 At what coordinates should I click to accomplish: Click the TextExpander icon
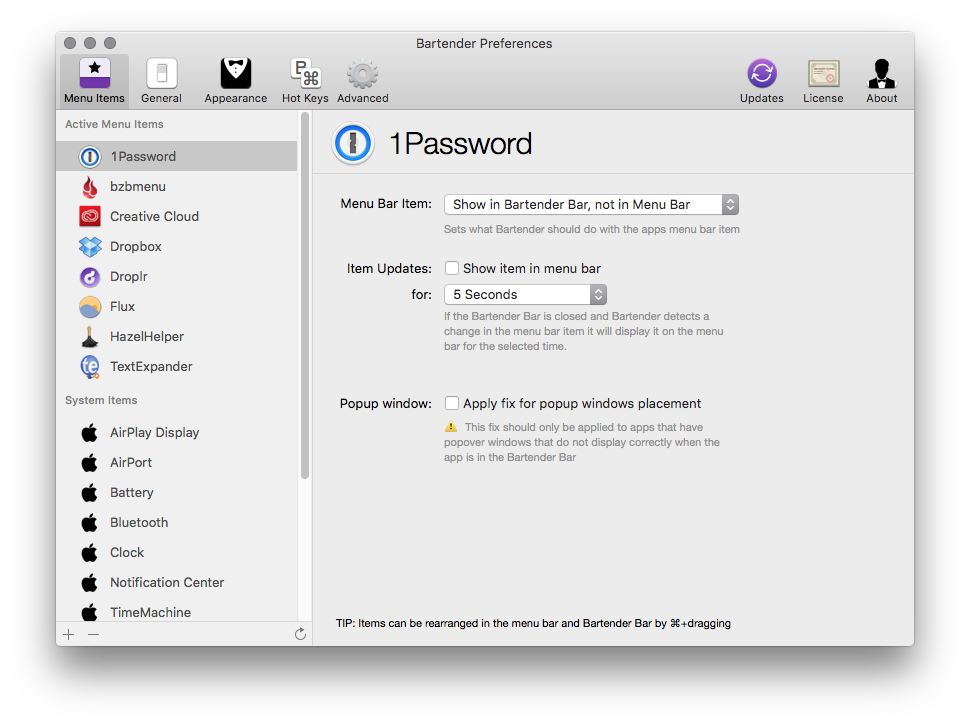point(90,367)
